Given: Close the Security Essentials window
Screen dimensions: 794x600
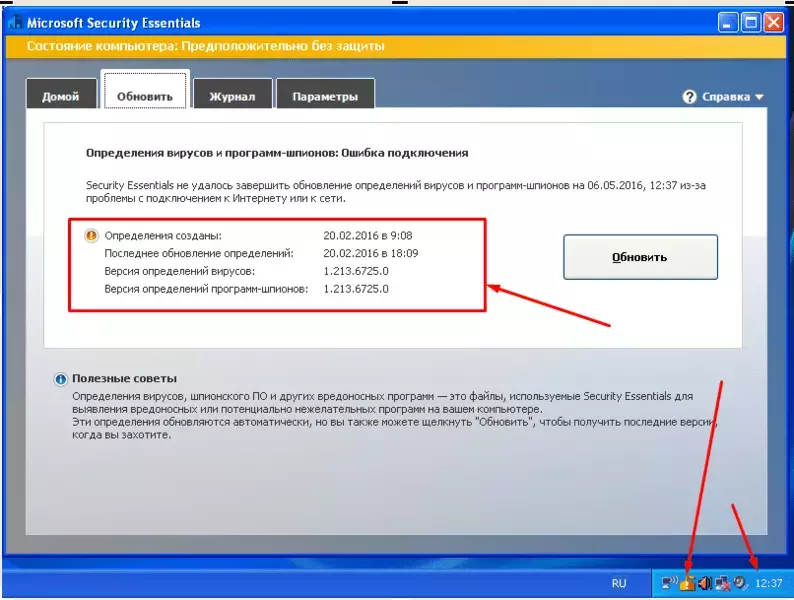Looking at the screenshot, I should click(x=774, y=23).
